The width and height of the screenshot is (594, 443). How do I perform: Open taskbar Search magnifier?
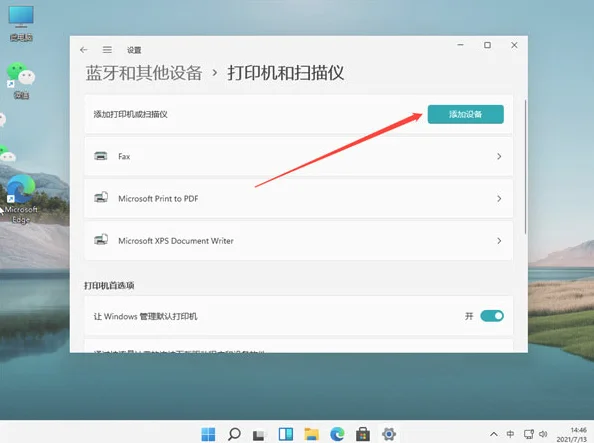(x=234, y=434)
